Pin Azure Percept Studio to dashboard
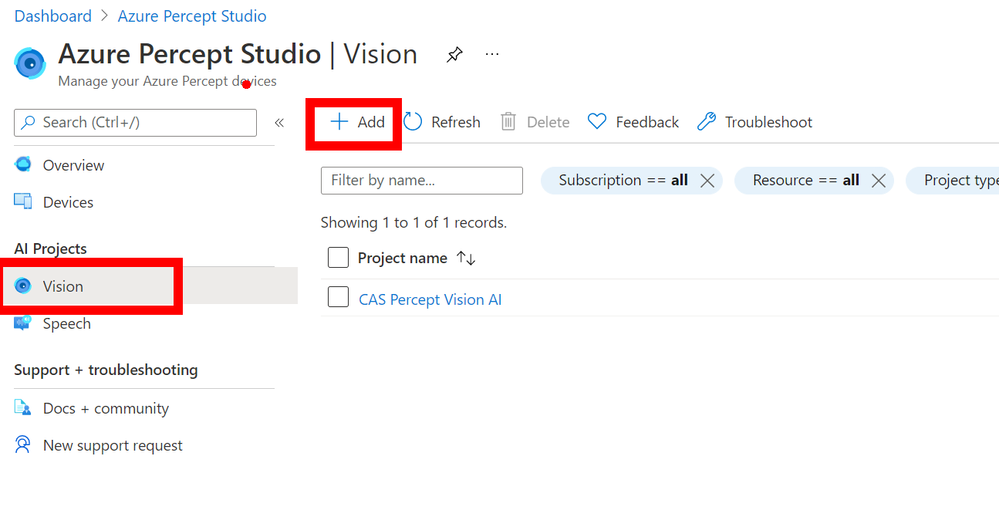 pos(454,54)
